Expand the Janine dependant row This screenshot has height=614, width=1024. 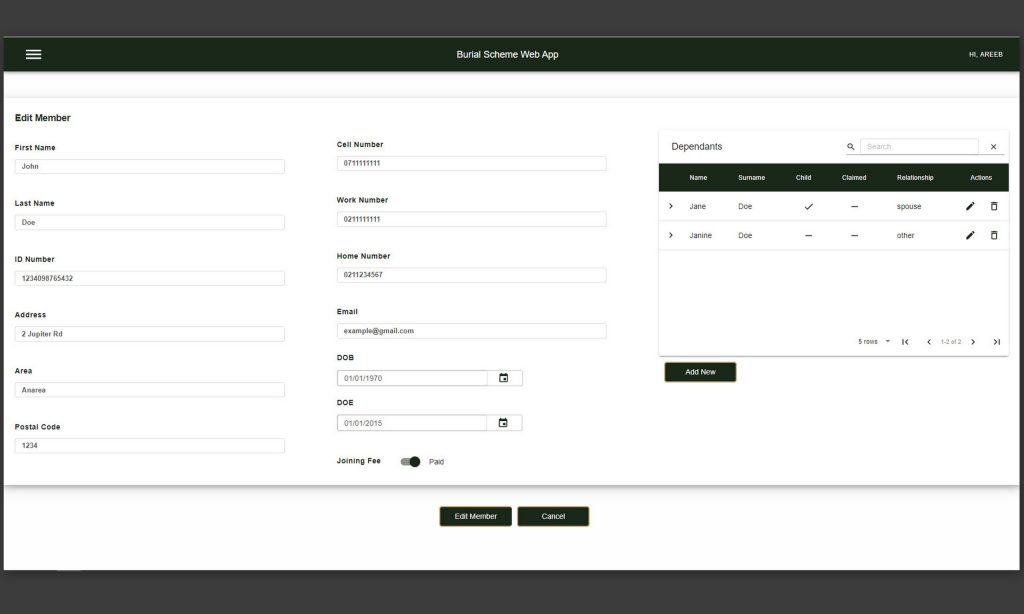pos(671,235)
